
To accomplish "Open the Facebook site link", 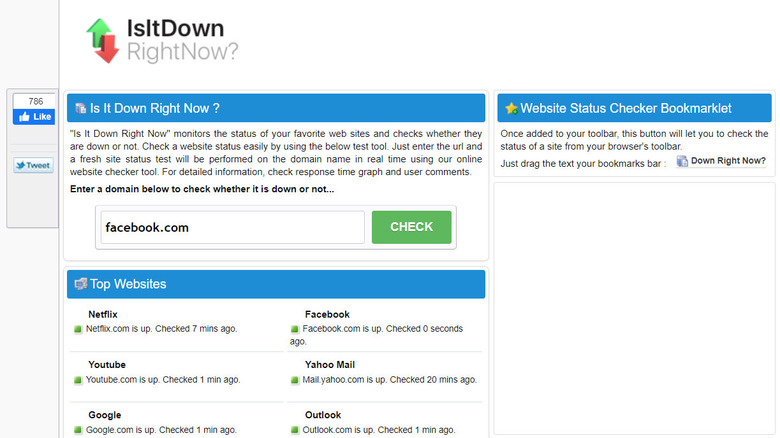I will 327,315.
